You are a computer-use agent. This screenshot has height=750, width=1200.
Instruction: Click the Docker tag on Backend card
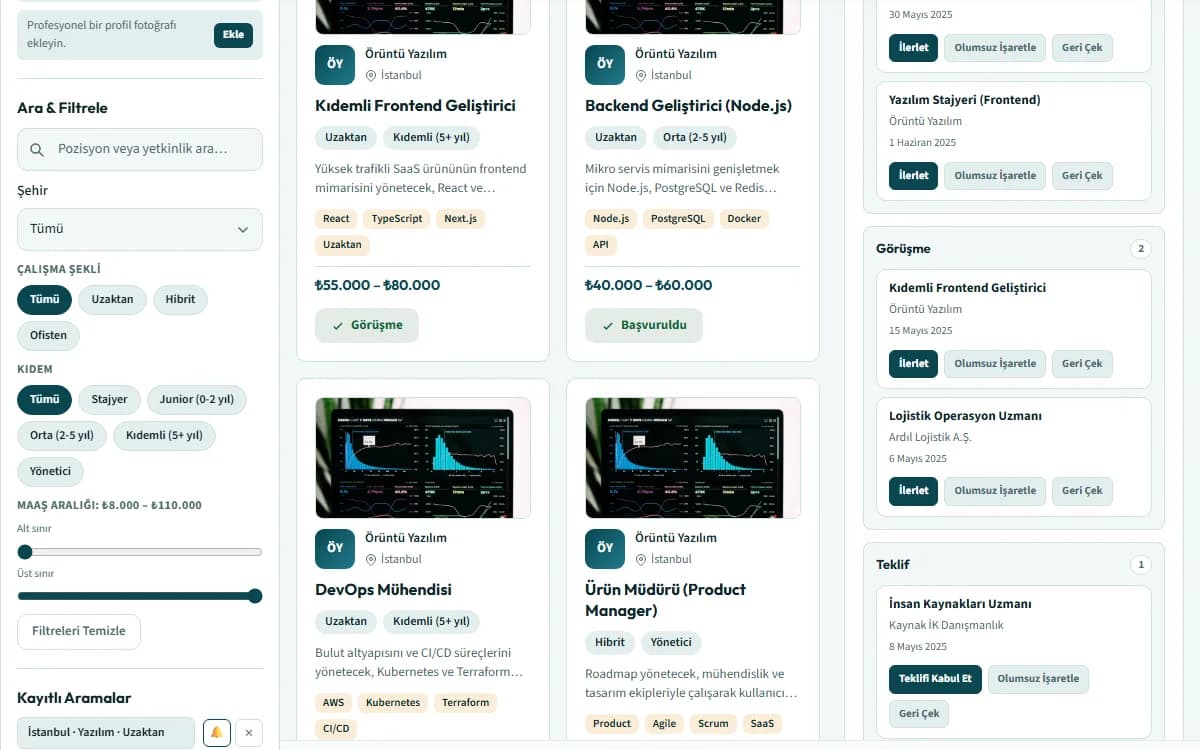coord(744,219)
